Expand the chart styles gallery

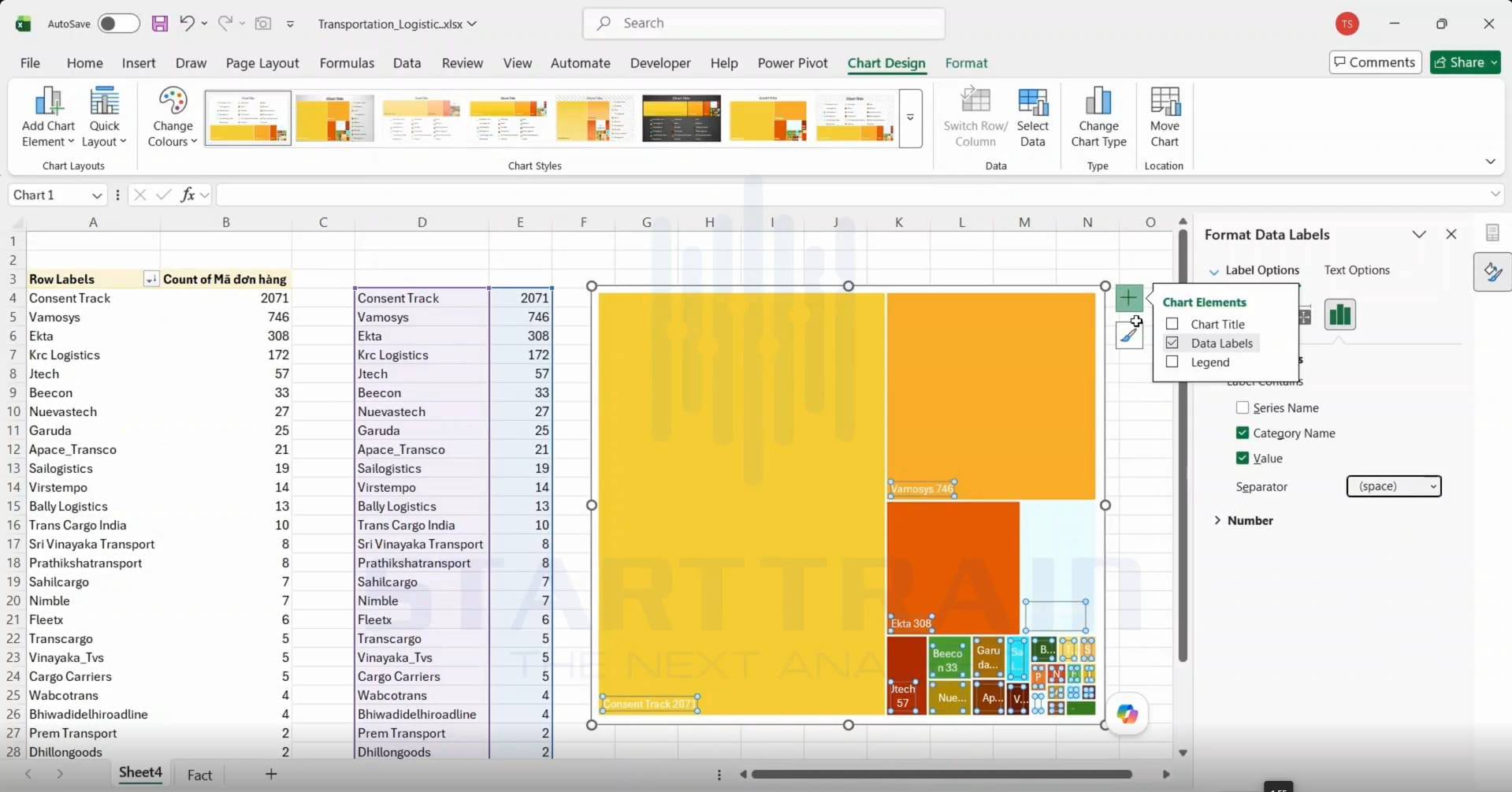tap(910, 118)
